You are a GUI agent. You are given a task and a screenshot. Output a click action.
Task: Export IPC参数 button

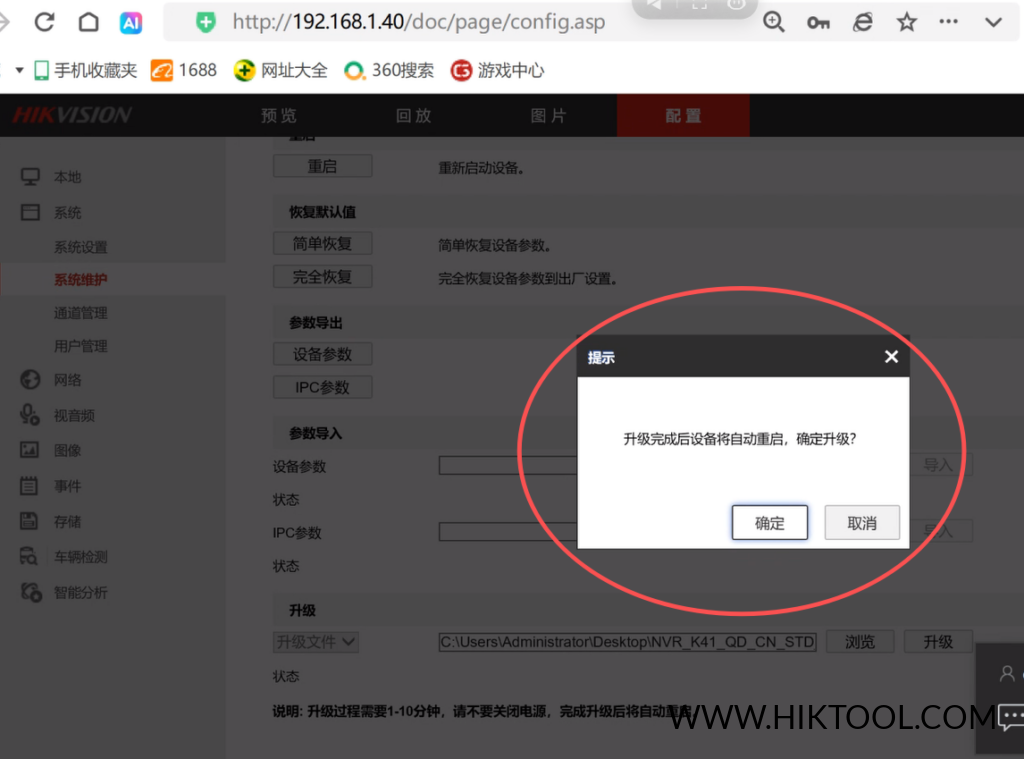click(x=323, y=387)
